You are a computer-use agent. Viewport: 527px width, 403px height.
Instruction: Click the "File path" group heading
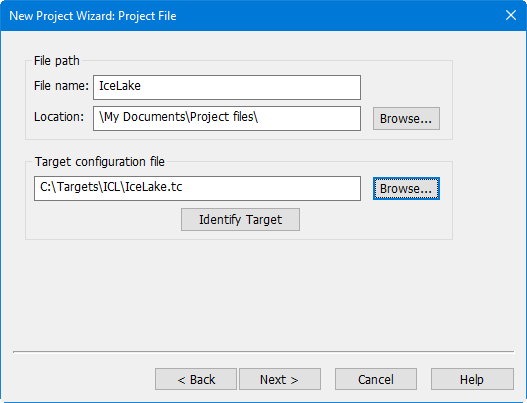point(57,61)
